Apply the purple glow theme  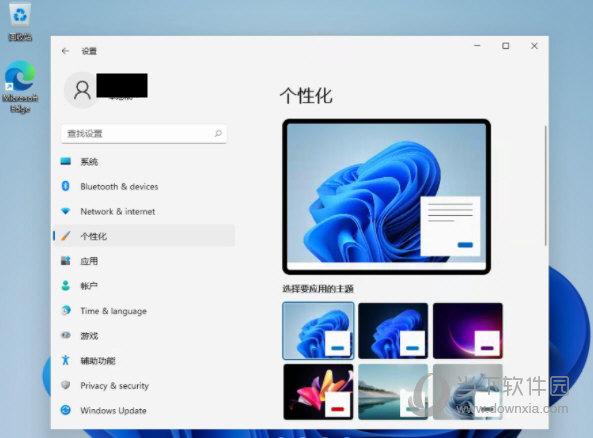pos(468,331)
